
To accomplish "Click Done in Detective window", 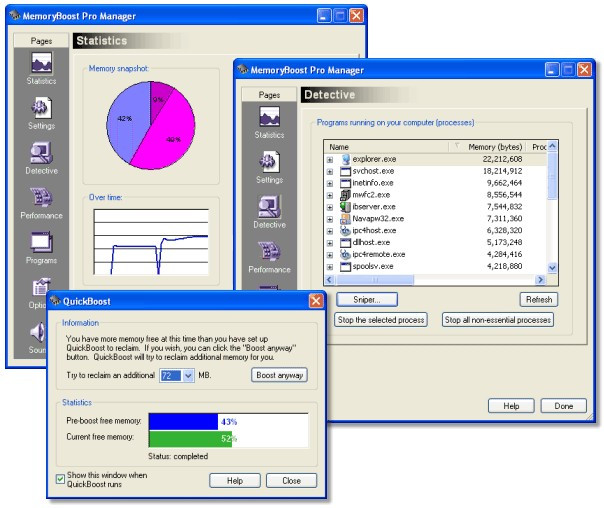I will tap(564, 406).
